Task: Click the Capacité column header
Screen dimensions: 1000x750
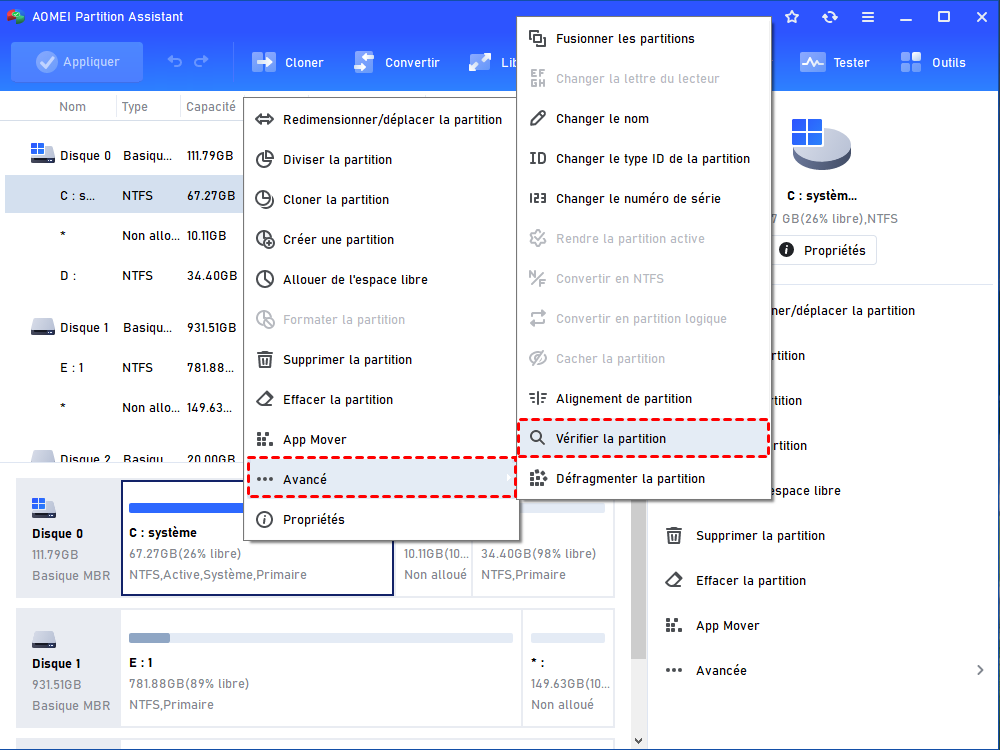Action: pos(211,107)
